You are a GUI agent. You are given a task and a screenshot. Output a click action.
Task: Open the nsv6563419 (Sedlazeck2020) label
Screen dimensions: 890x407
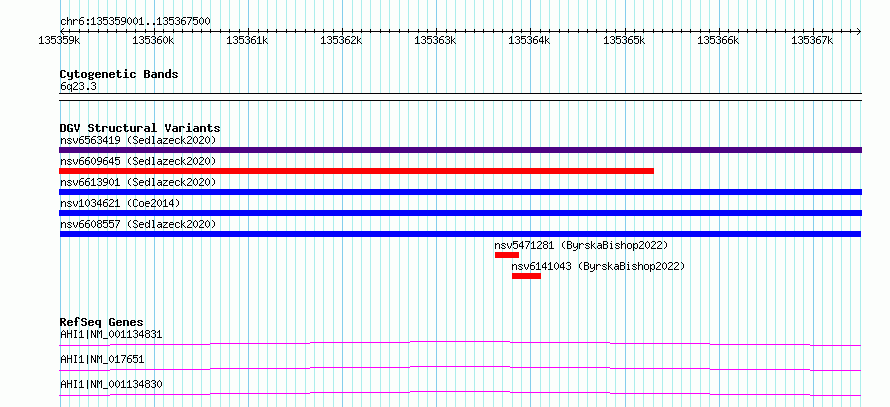(x=138, y=140)
